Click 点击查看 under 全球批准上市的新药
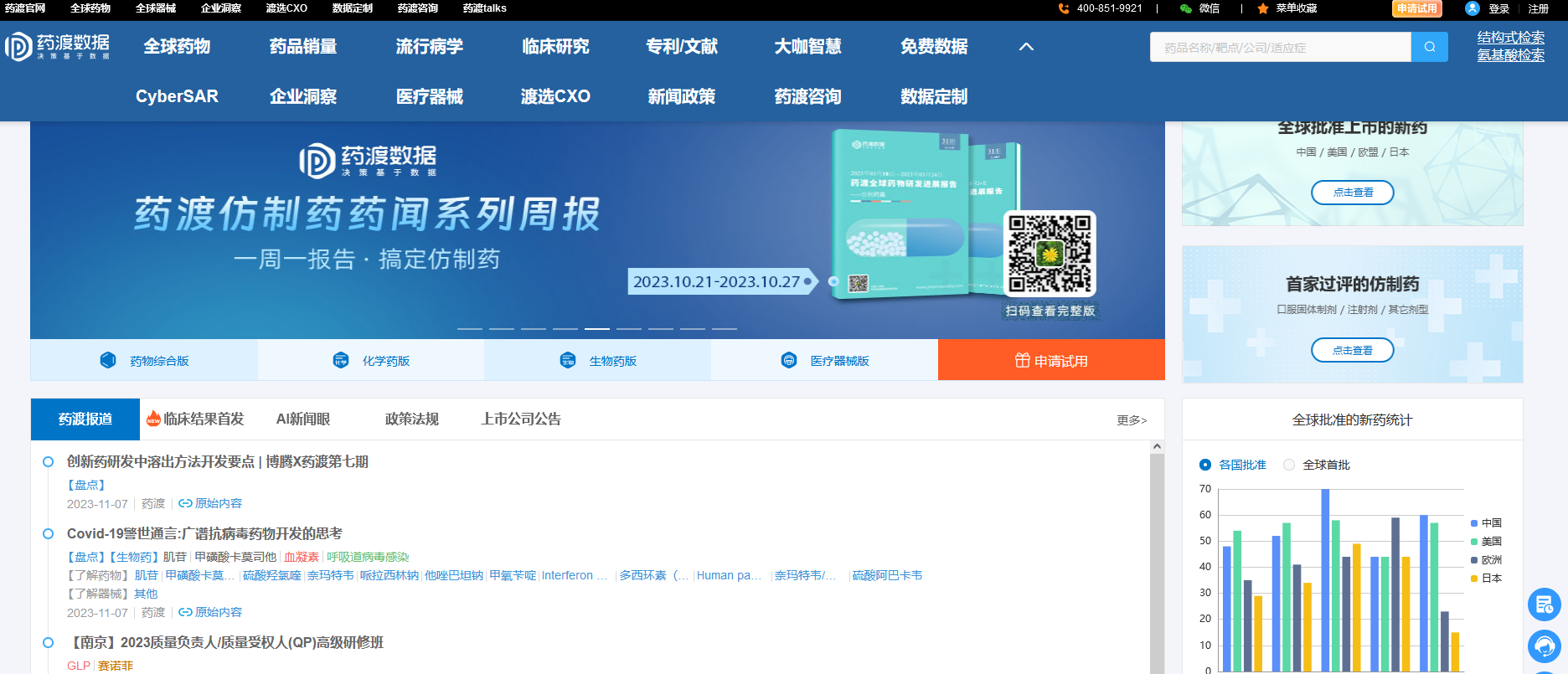This screenshot has height=674, width=1568. point(1353,193)
